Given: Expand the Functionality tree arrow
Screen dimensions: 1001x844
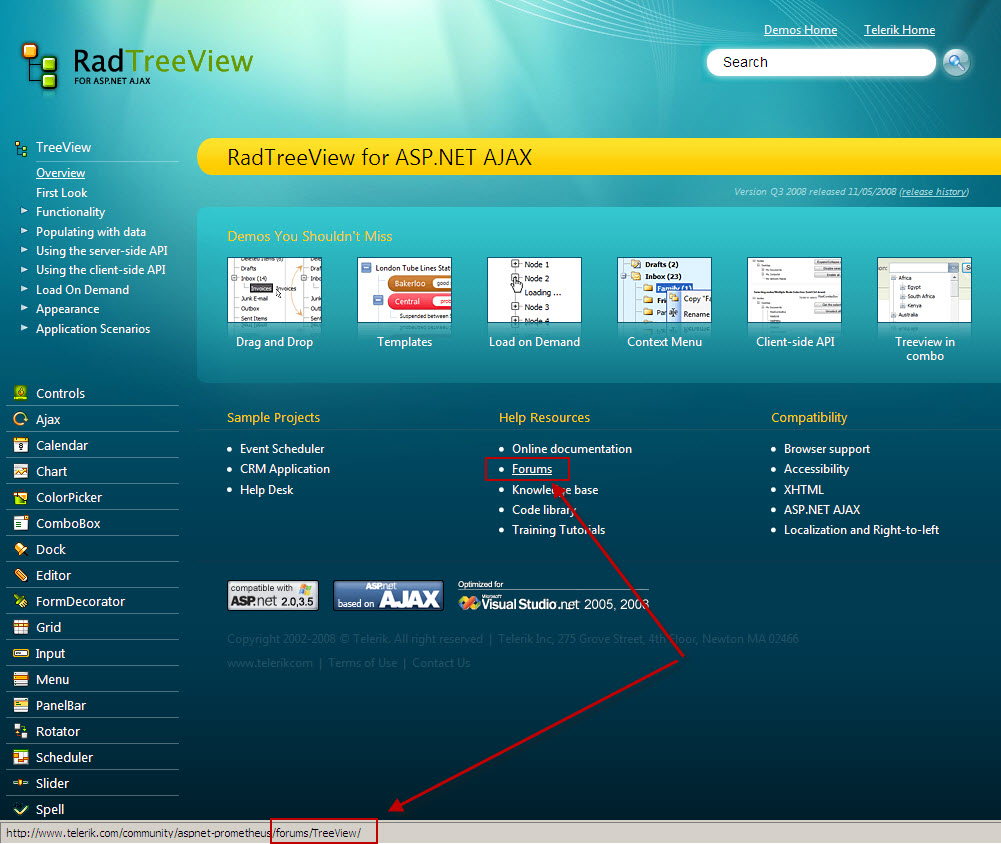Looking at the screenshot, I should [x=24, y=210].
